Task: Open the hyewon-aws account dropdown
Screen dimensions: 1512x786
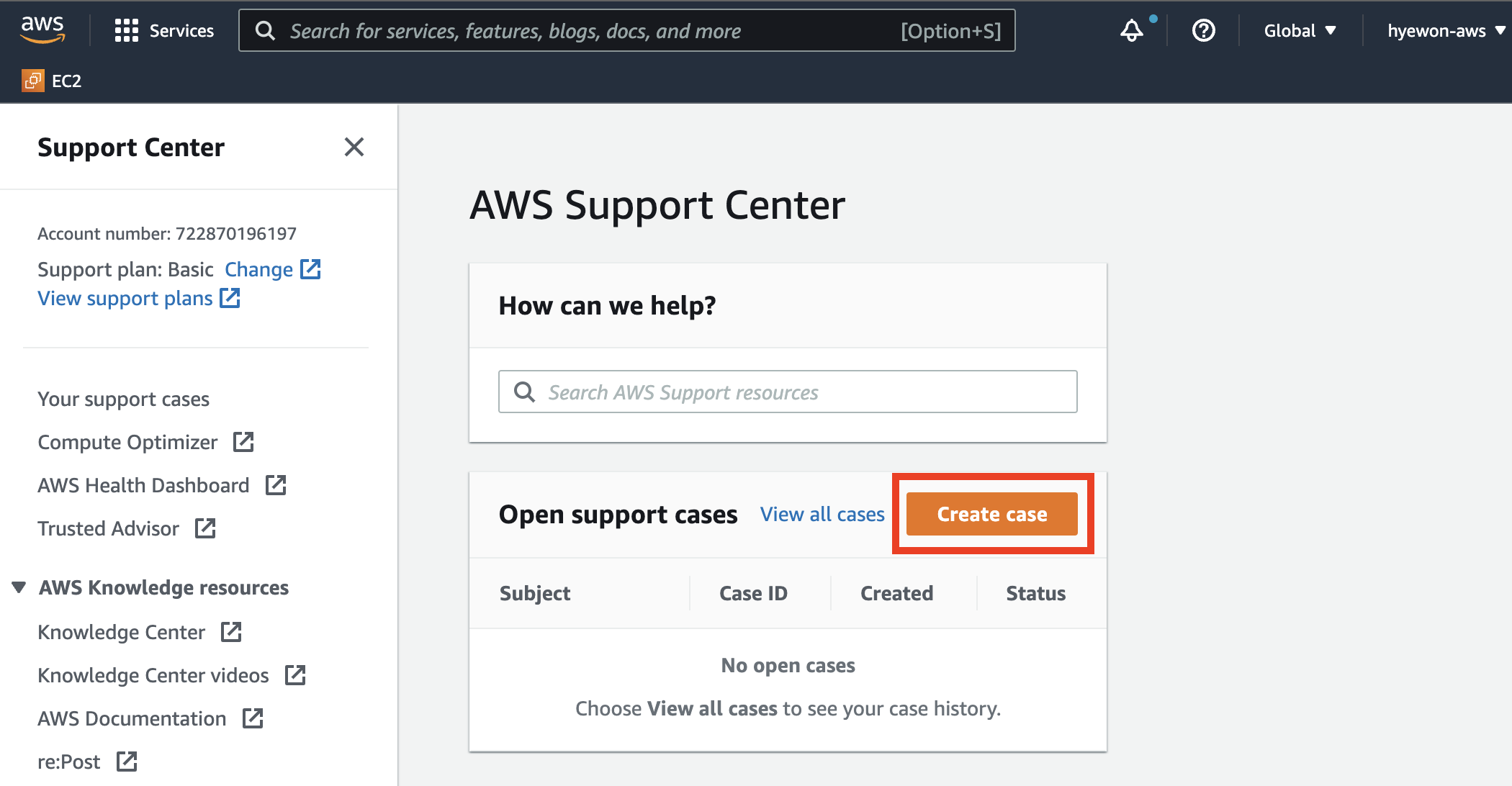Action: click(1446, 31)
